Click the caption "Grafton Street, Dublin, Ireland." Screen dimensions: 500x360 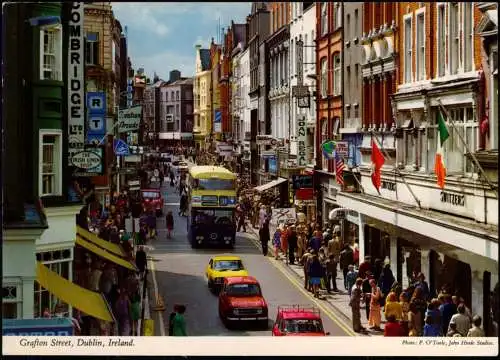77,343
